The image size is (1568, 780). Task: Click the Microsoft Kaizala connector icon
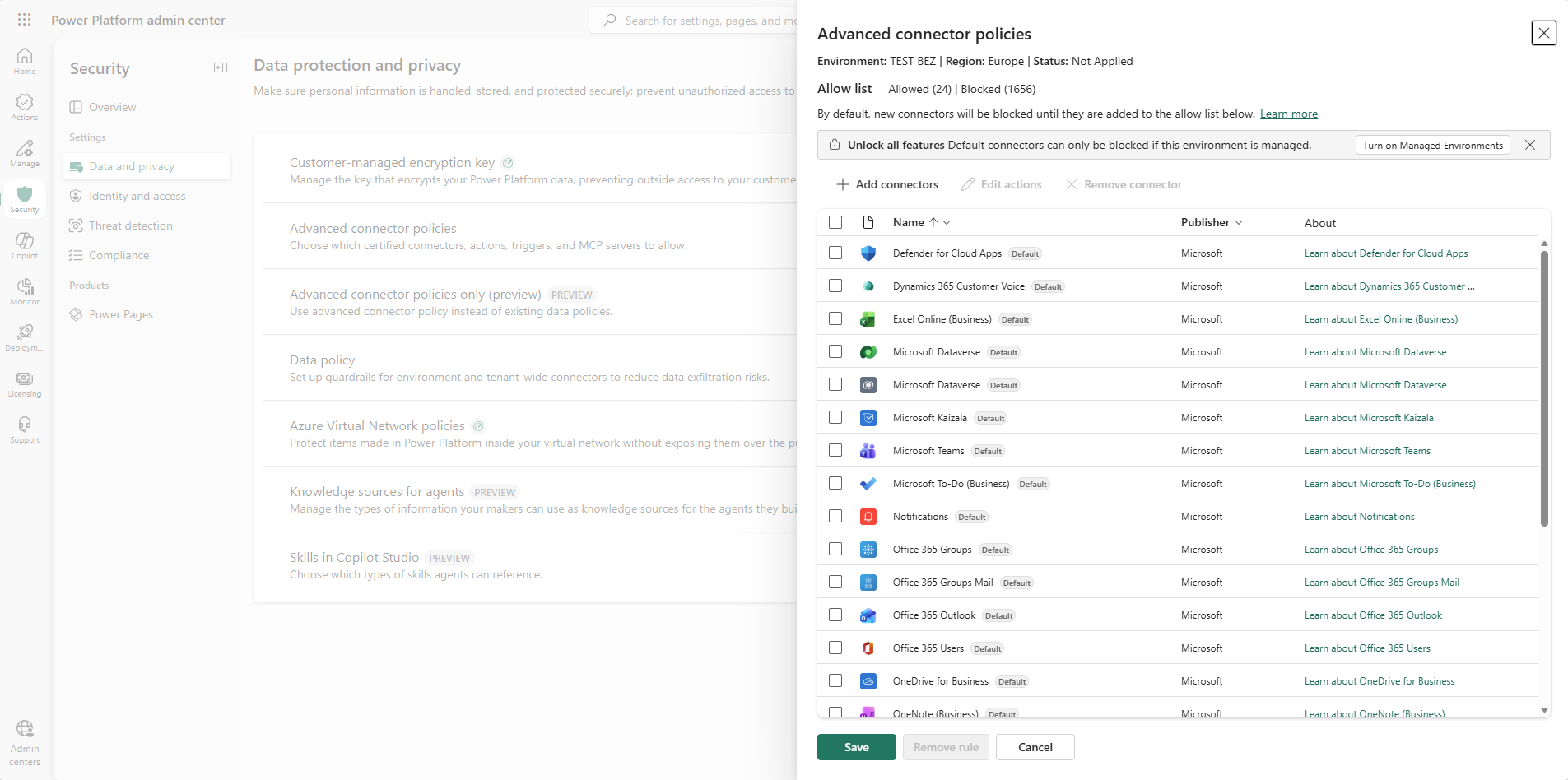click(868, 418)
